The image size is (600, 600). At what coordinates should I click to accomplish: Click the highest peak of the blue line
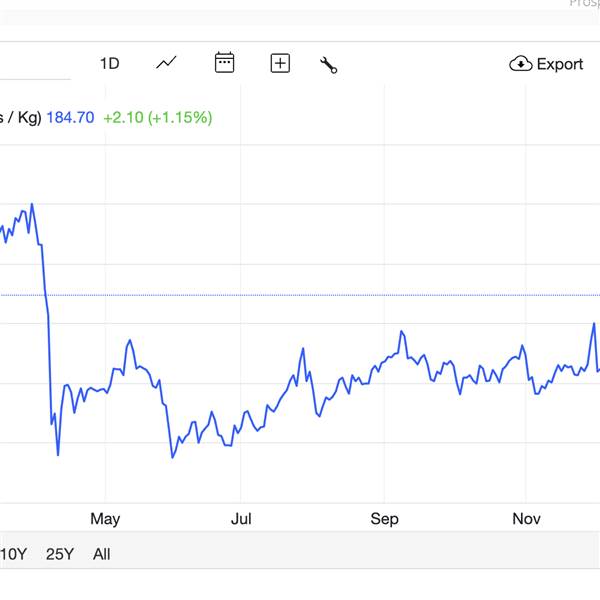(32, 204)
